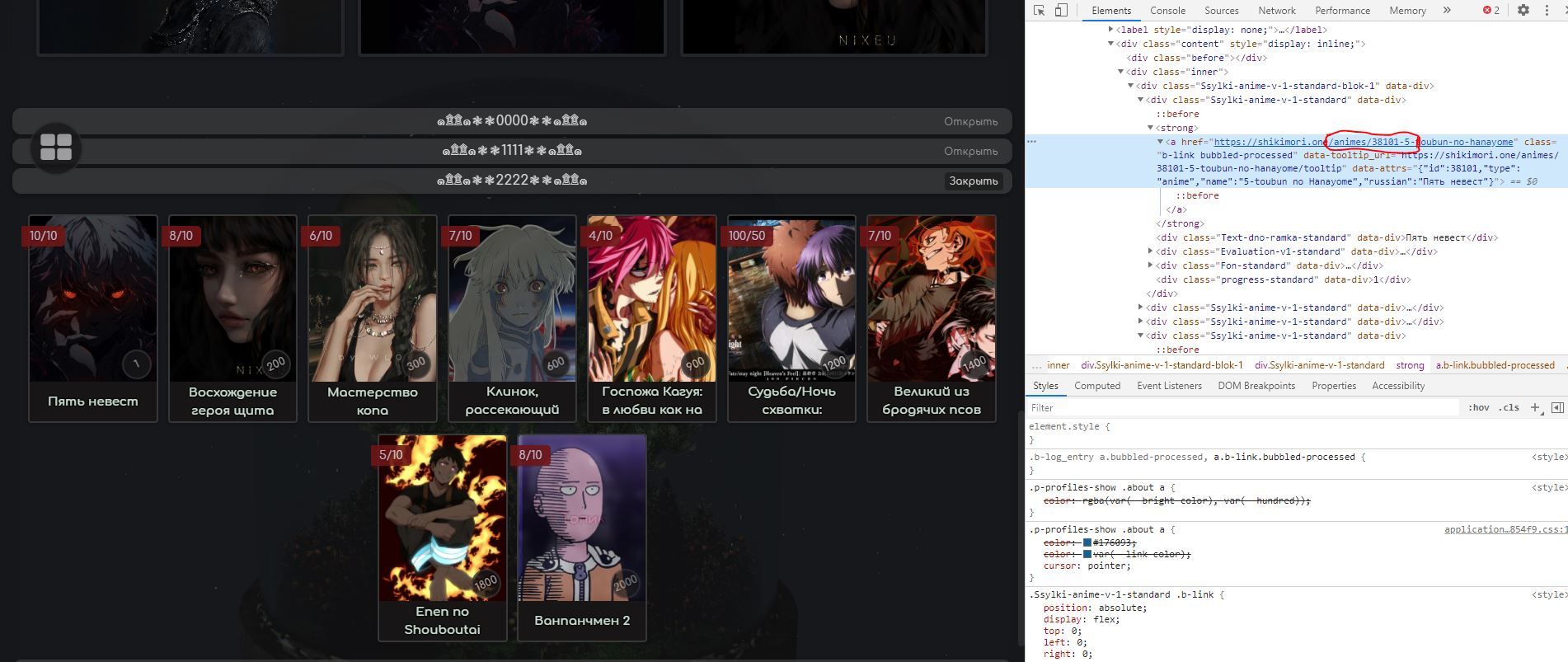This screenshot has width=1568, height=662.
Task: Switch to the Console tab
Action: click(1167, 11)
